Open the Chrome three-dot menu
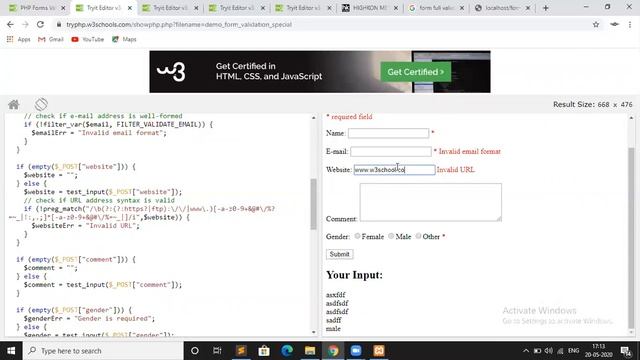640x360 pixels. 630,24
